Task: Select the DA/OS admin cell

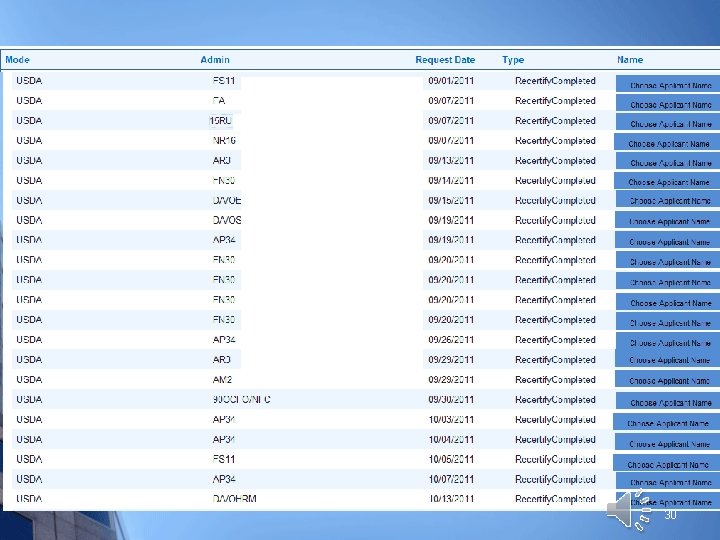Action: click(x=227, y=220)
